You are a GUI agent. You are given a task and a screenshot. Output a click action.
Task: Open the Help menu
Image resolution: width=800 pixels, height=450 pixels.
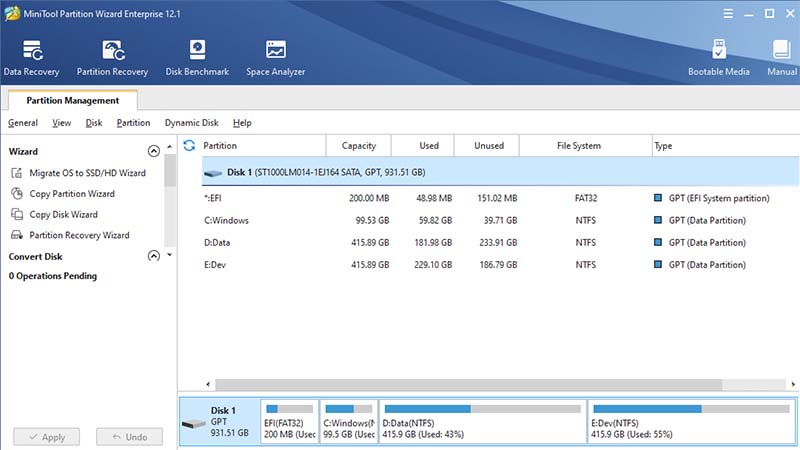pos(242,123)
